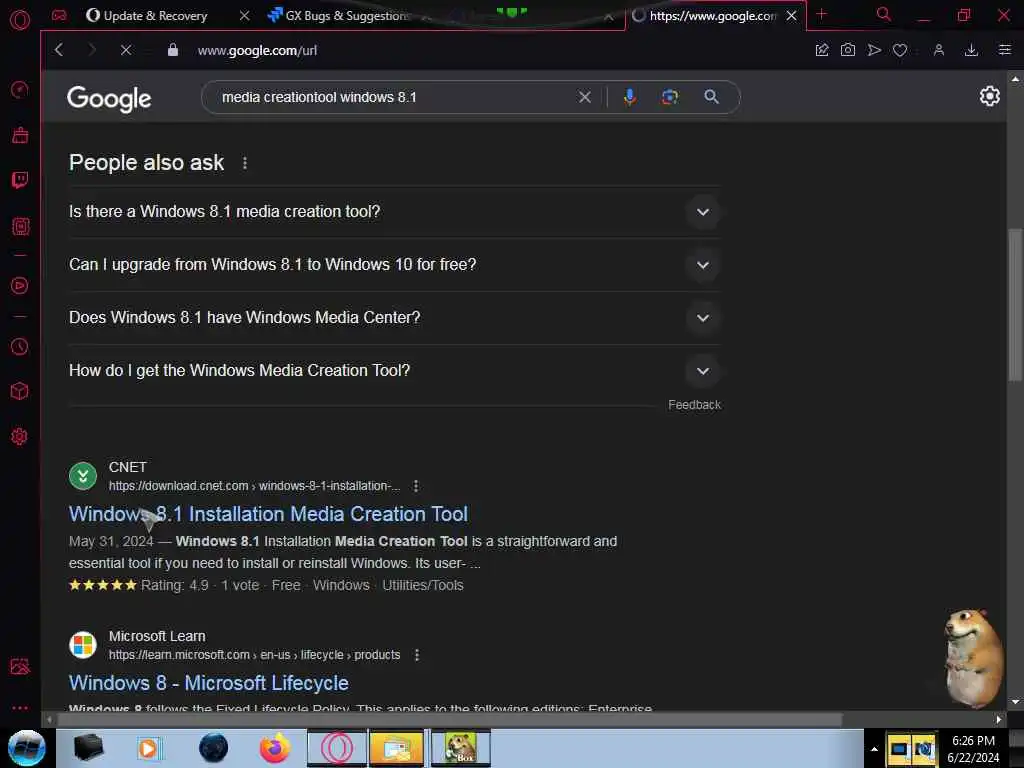Open People also ask options menu
The image size is (1024, 768).
tap(245, 163)
